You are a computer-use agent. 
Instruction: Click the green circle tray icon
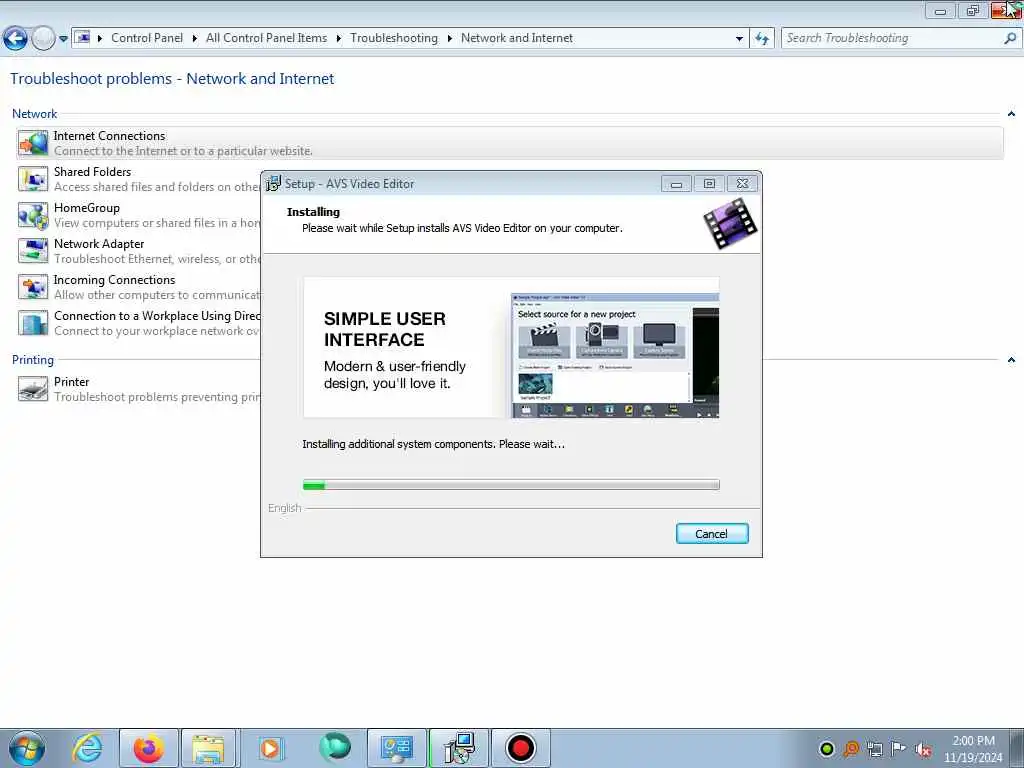tap(827, 749)
